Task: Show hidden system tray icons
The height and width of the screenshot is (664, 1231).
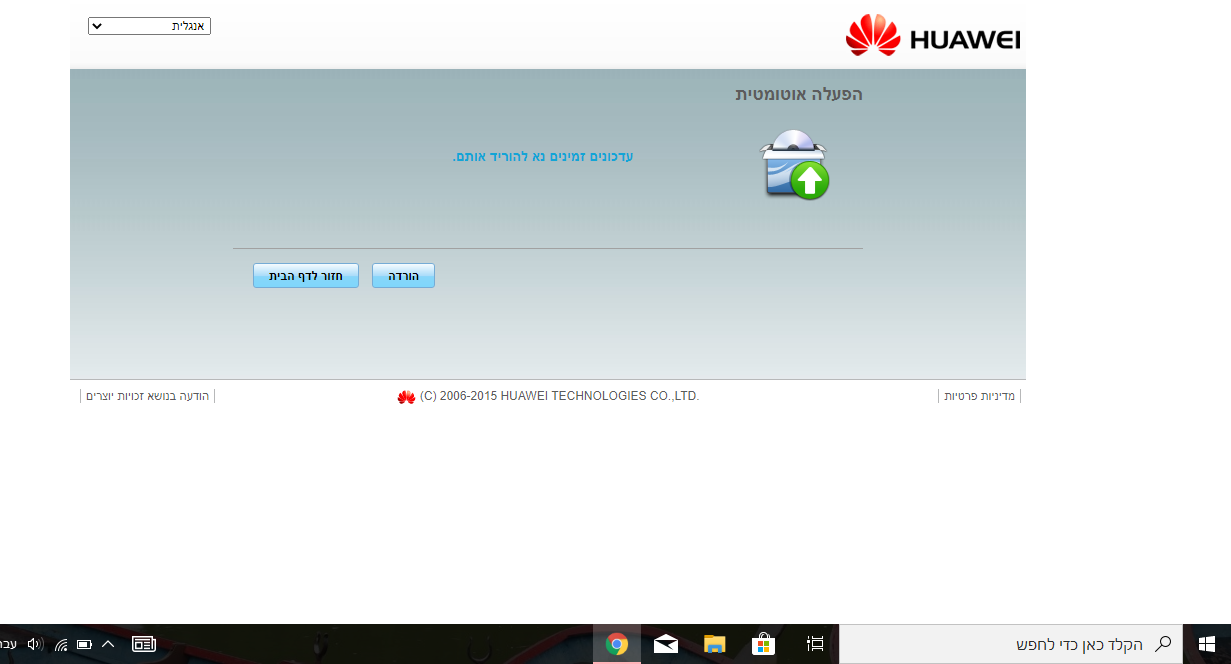Action: coord(108,644)
